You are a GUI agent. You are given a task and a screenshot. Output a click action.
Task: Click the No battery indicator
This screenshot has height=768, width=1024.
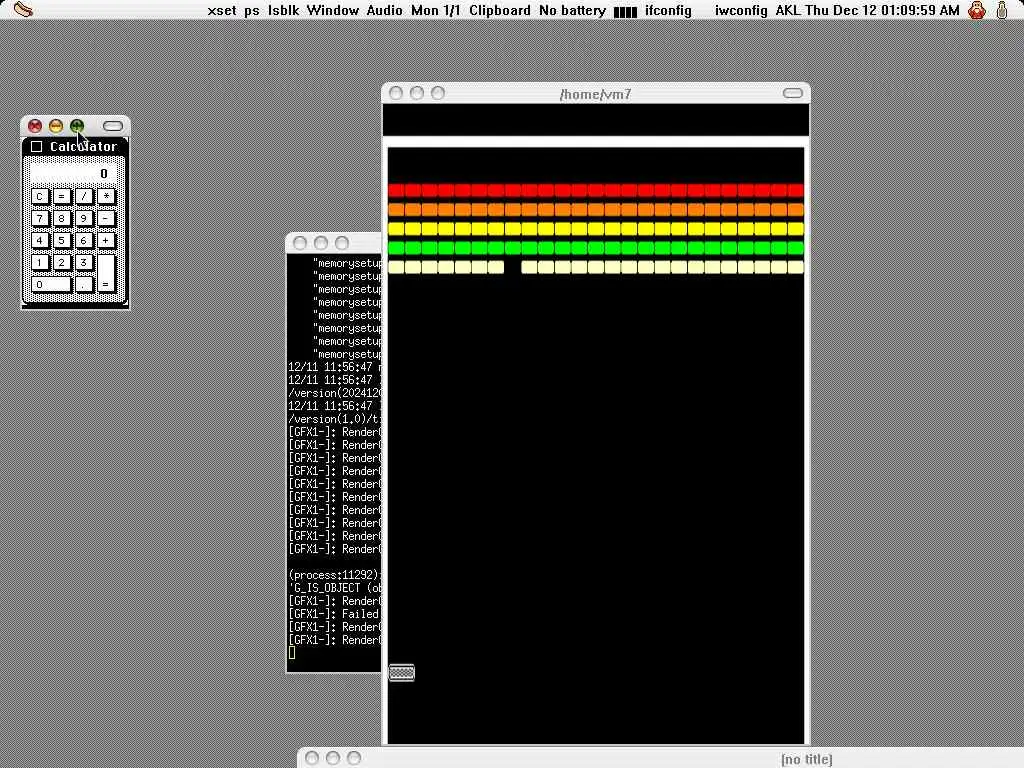point(572,10)
